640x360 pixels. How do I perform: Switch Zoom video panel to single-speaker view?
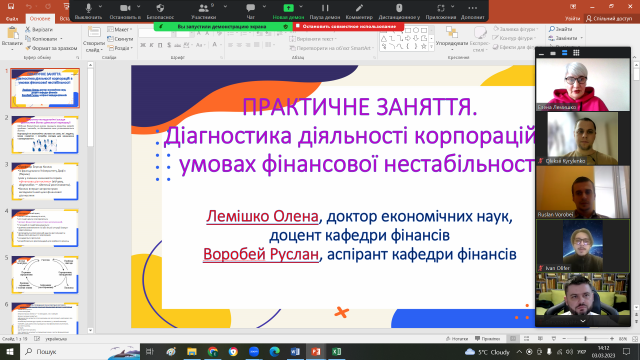tap(553, 53)
